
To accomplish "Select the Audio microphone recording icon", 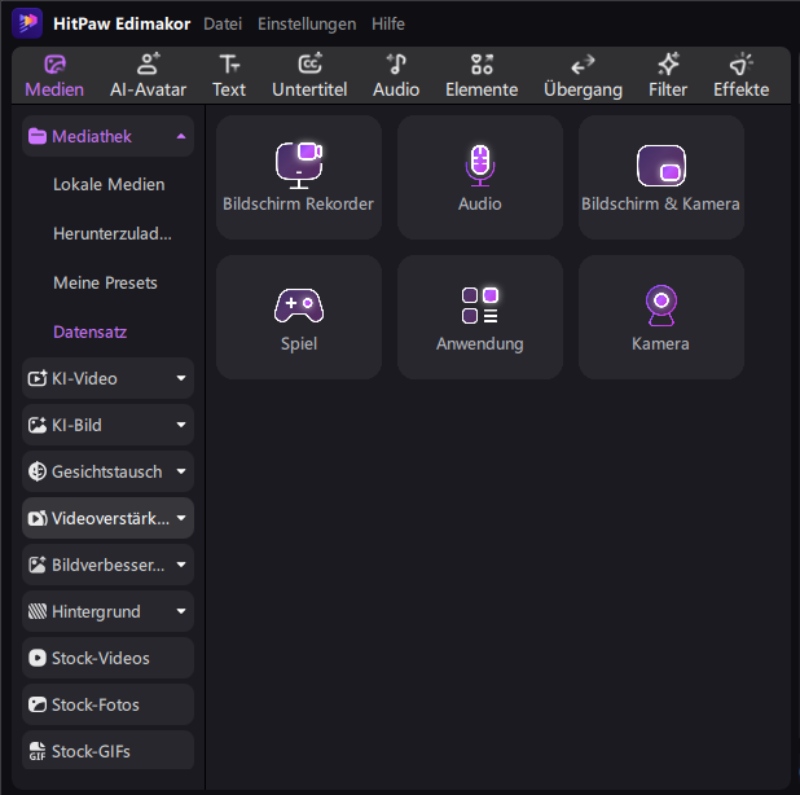I will tap(480, 166).
